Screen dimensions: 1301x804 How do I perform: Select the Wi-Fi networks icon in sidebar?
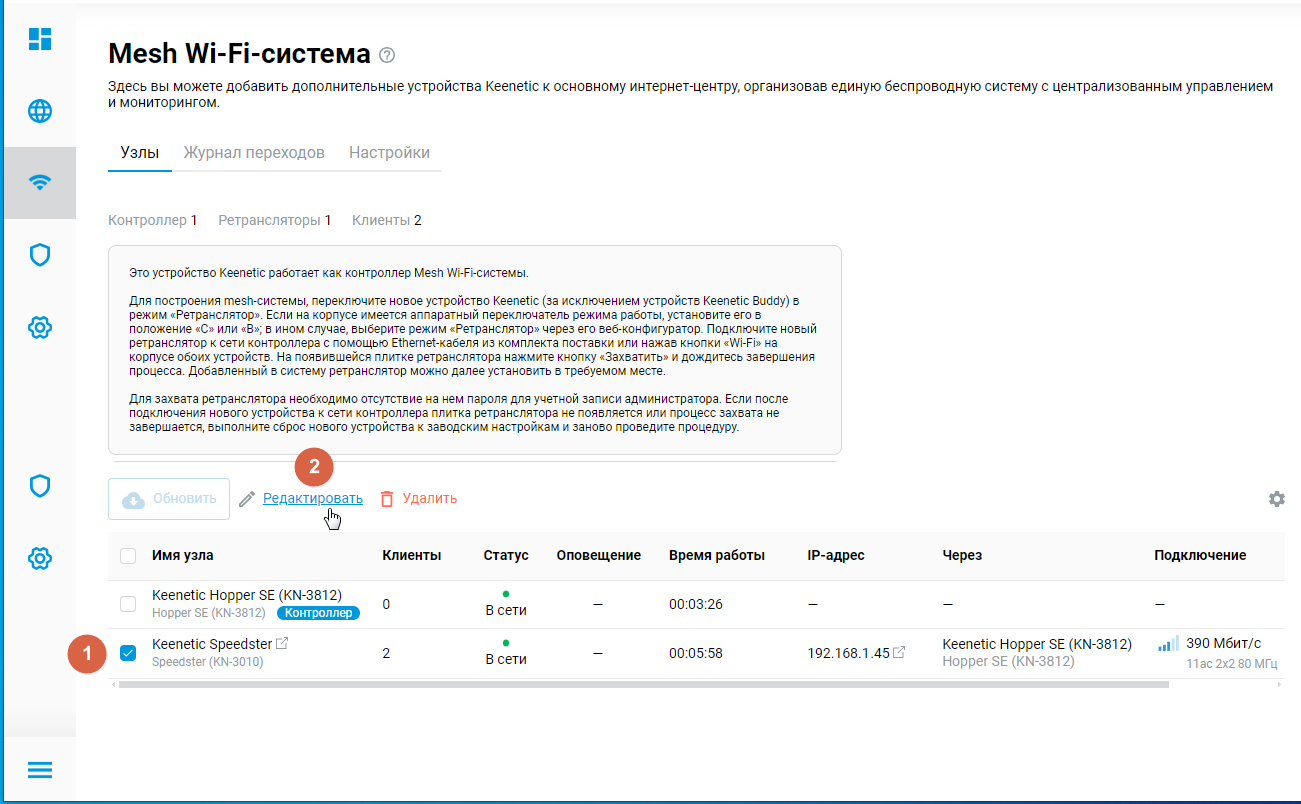click(x=40, y=183)
